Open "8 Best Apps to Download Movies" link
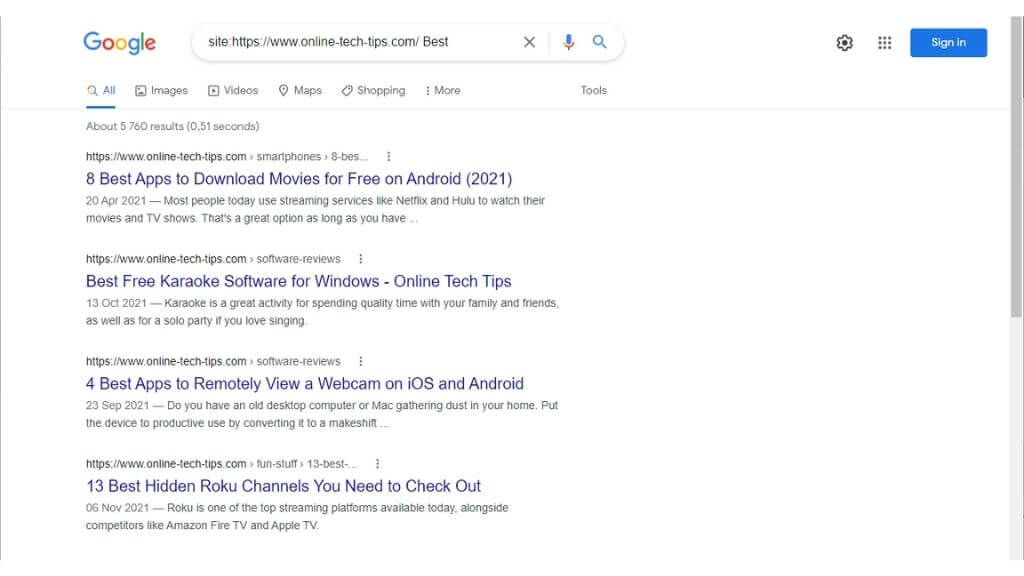Image resolution: width=1024 pixels, height=576 pixels. [299, 179]
